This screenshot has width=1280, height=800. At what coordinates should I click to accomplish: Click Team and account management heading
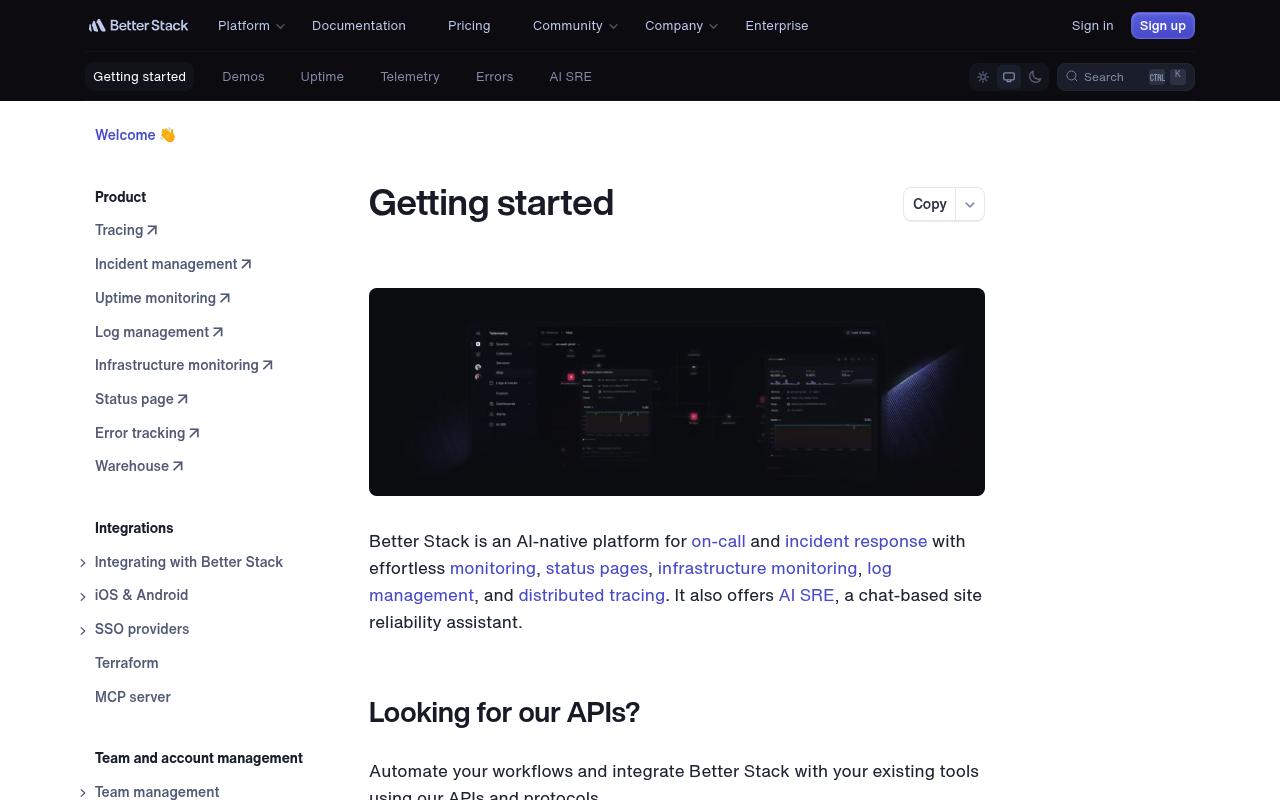[x=199, y=758]
